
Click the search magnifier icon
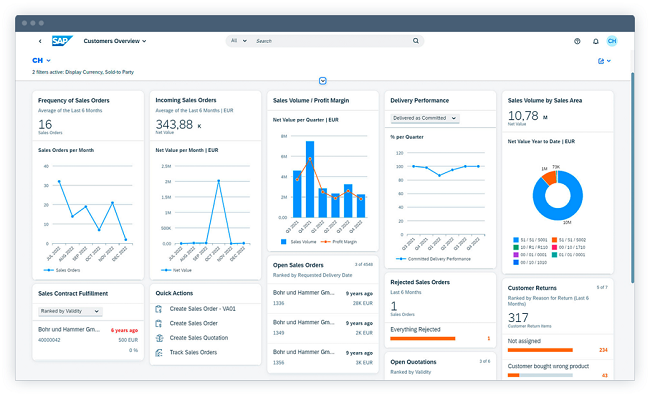[x=416, y=41]
